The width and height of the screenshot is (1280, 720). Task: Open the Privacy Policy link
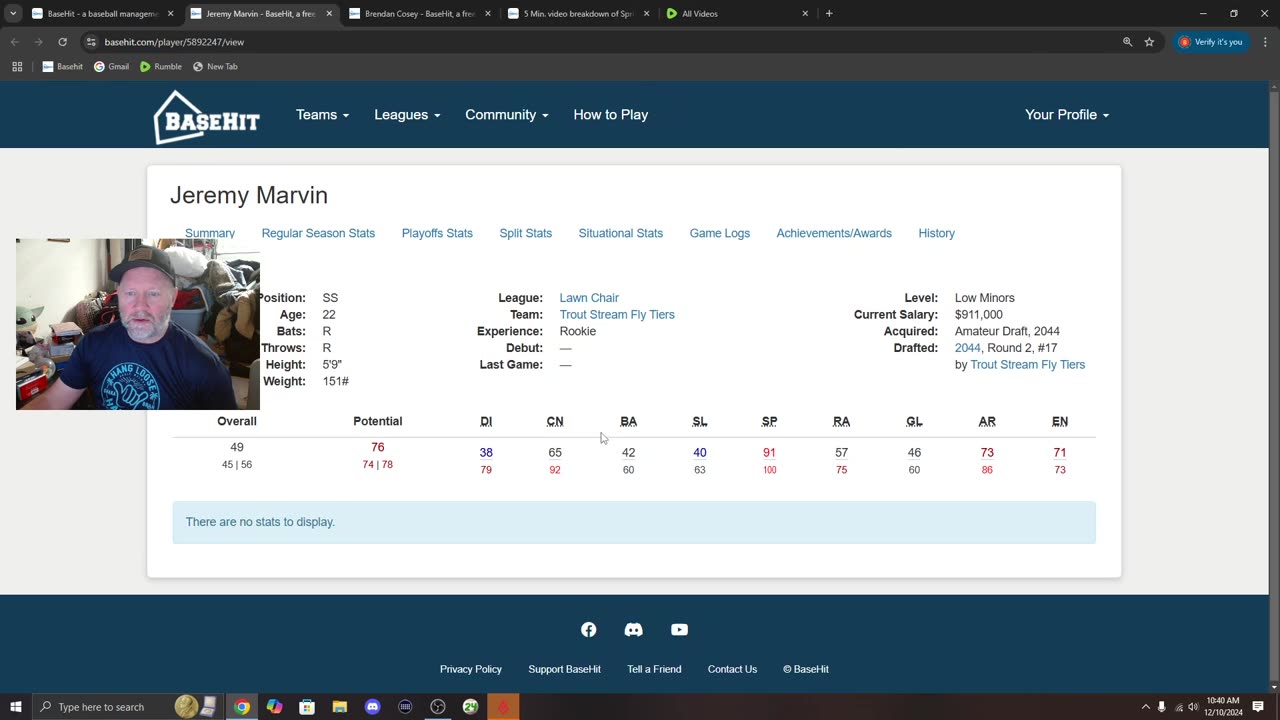(471, 669)
